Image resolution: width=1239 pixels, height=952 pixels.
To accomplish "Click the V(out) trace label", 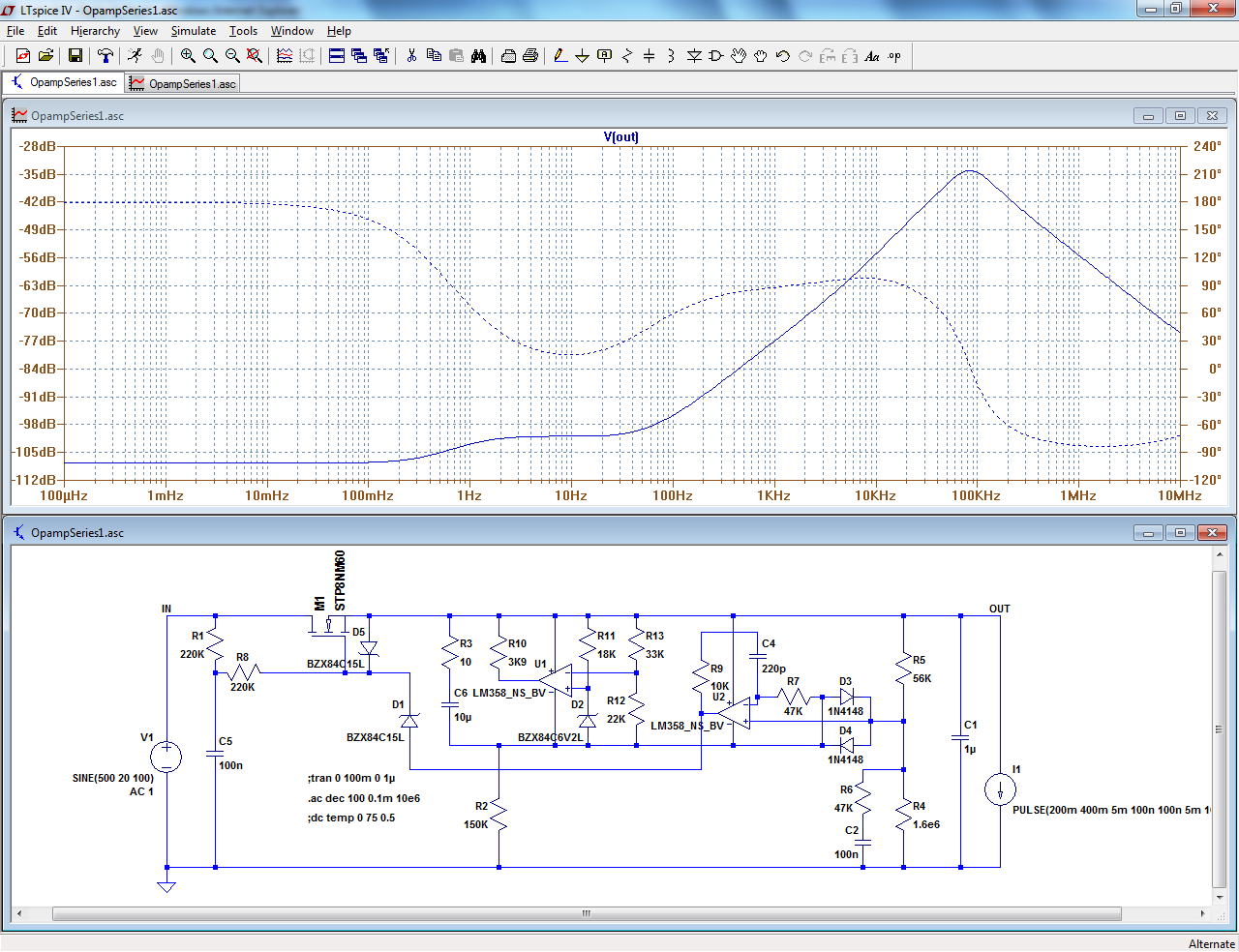I will pyautogui.click(x=620, y=136).
